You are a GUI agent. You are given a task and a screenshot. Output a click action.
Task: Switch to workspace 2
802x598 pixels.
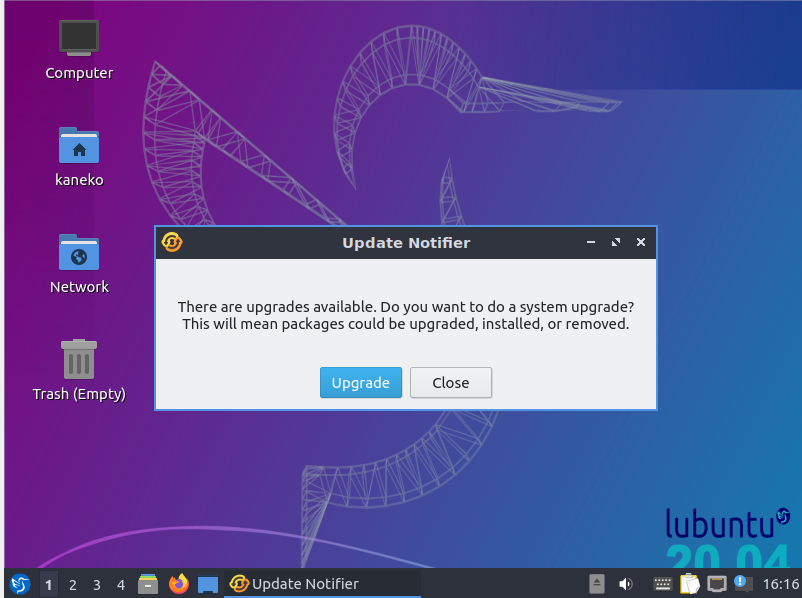coord(73,584)
